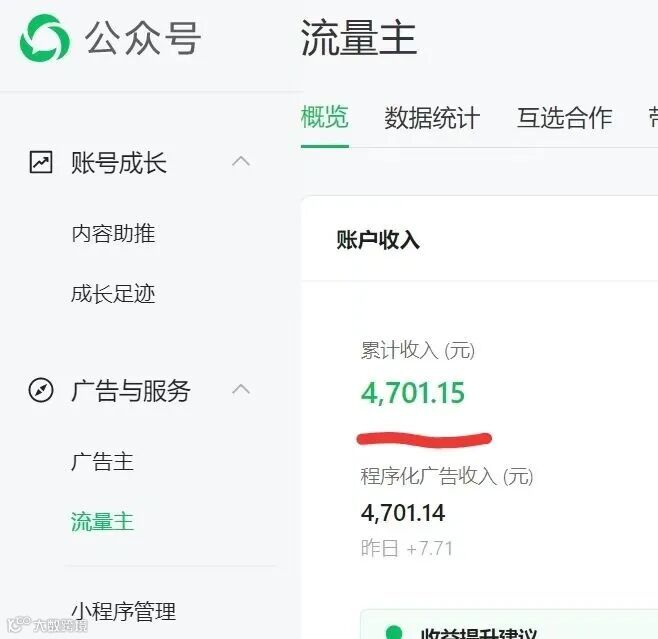This screenshot has width=658, height=639.
Task: Click the green 公众号 logo icon
Action: pyautogui.click(x=44, y=38)
